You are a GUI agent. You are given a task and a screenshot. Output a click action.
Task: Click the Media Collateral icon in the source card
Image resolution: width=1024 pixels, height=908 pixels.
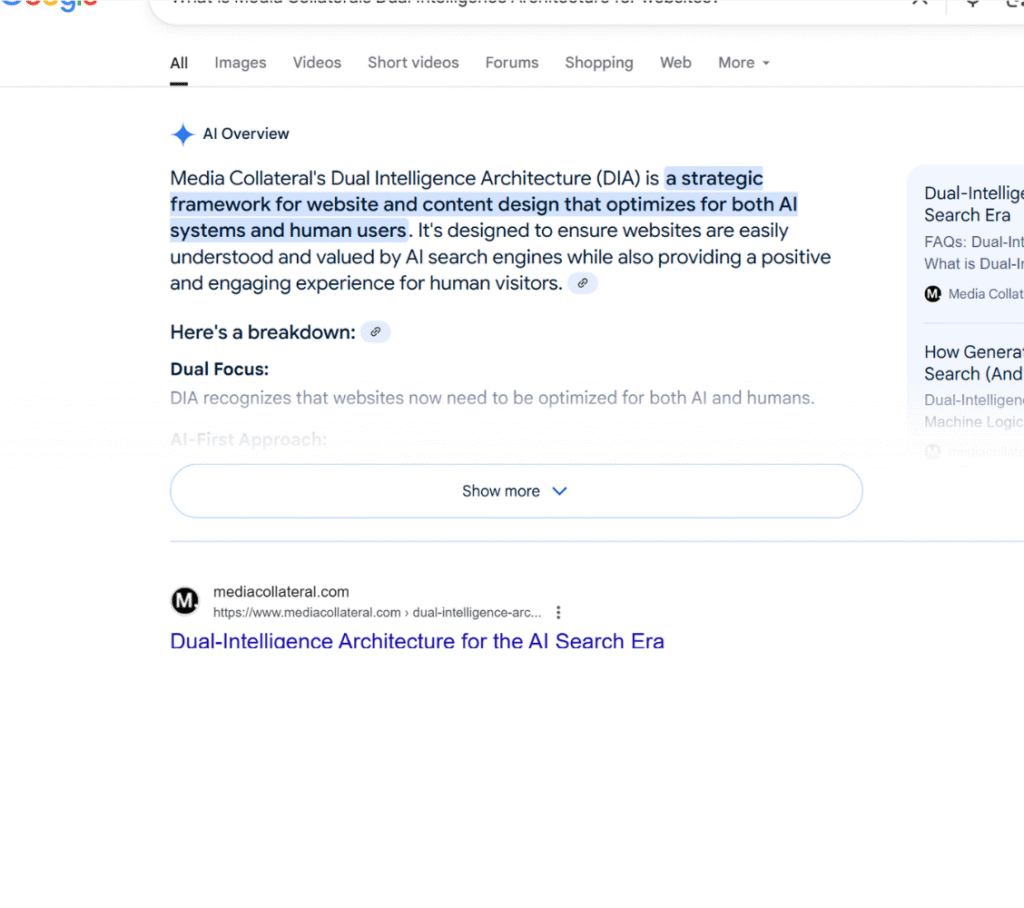click(x=933, y=294)
